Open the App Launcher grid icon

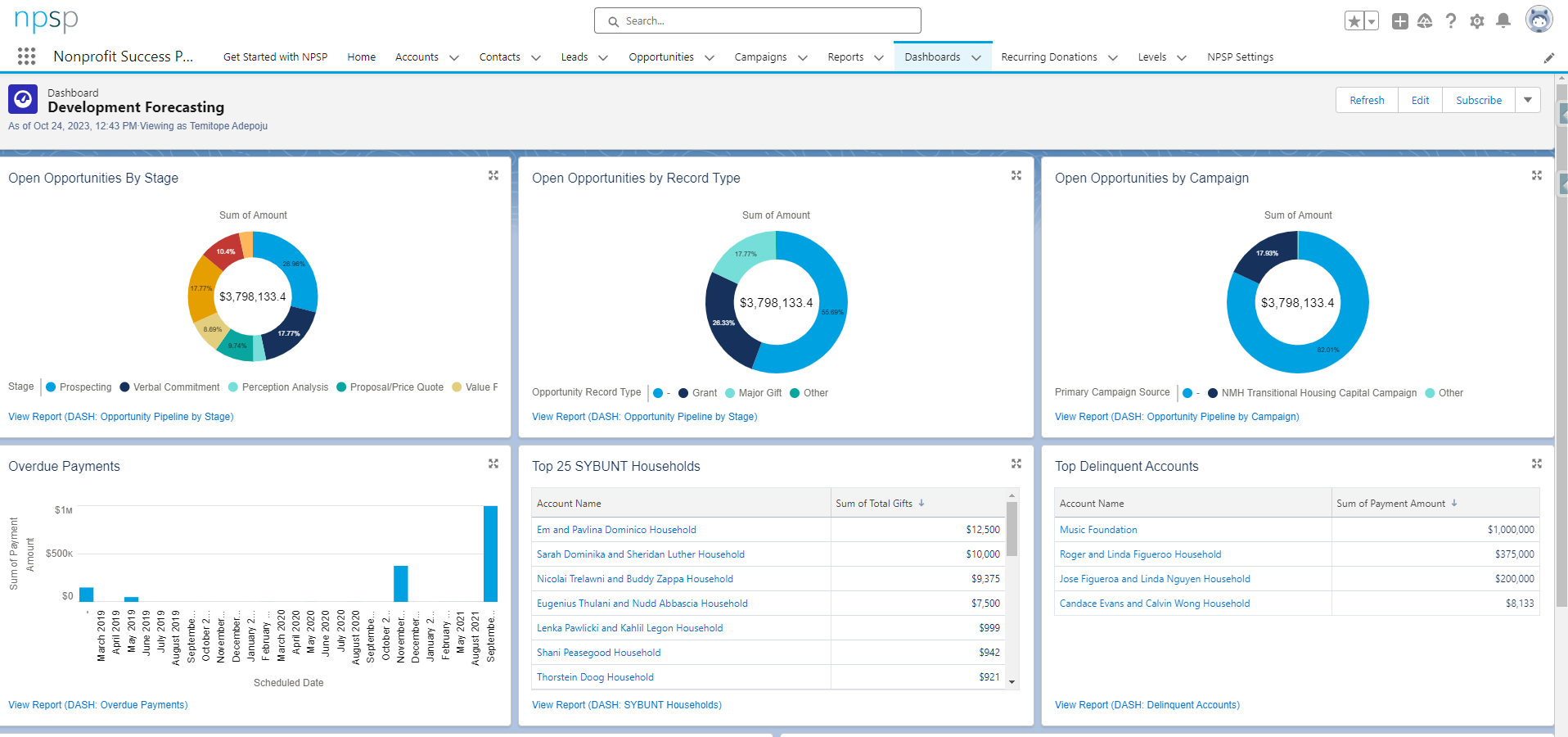click(x=26, y=57)
